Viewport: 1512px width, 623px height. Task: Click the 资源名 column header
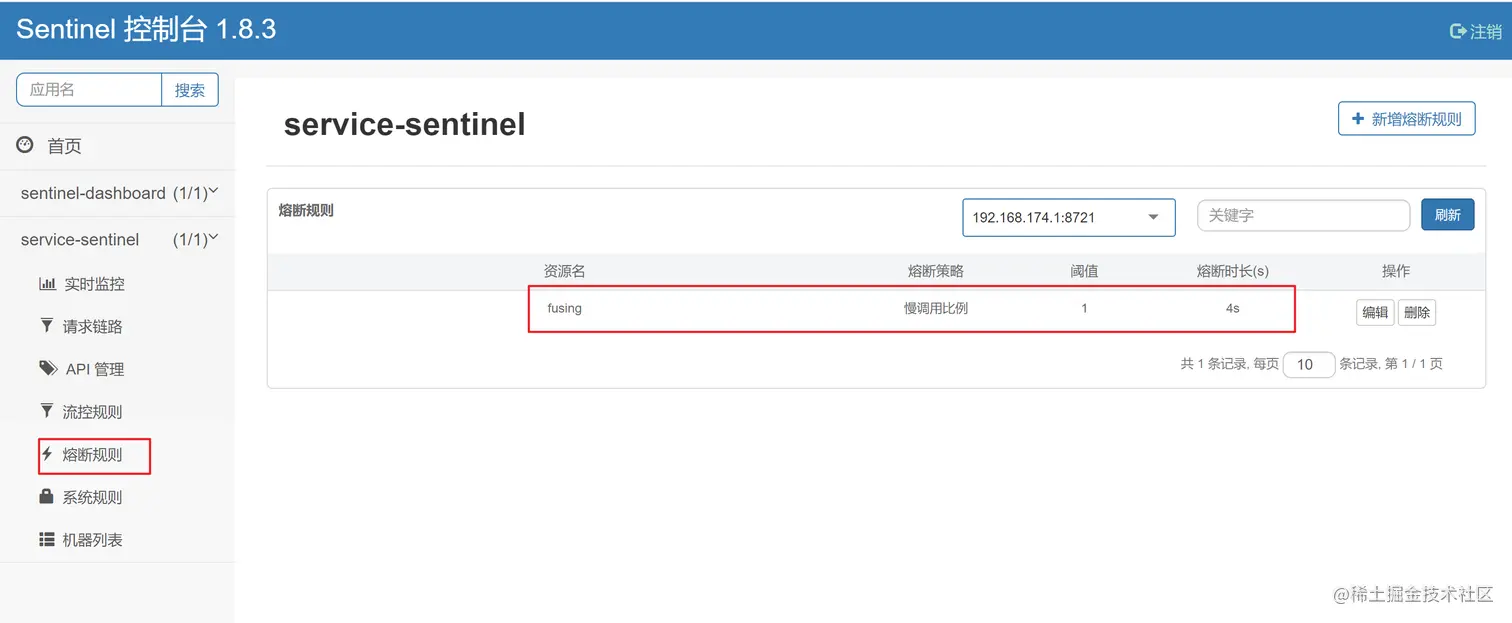564,271
